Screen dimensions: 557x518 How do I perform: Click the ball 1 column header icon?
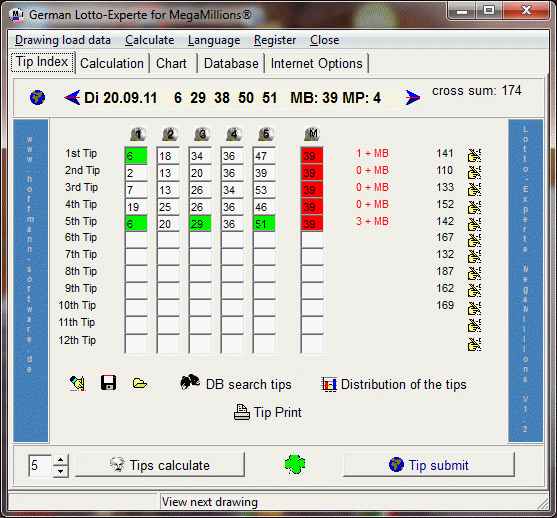138,134
